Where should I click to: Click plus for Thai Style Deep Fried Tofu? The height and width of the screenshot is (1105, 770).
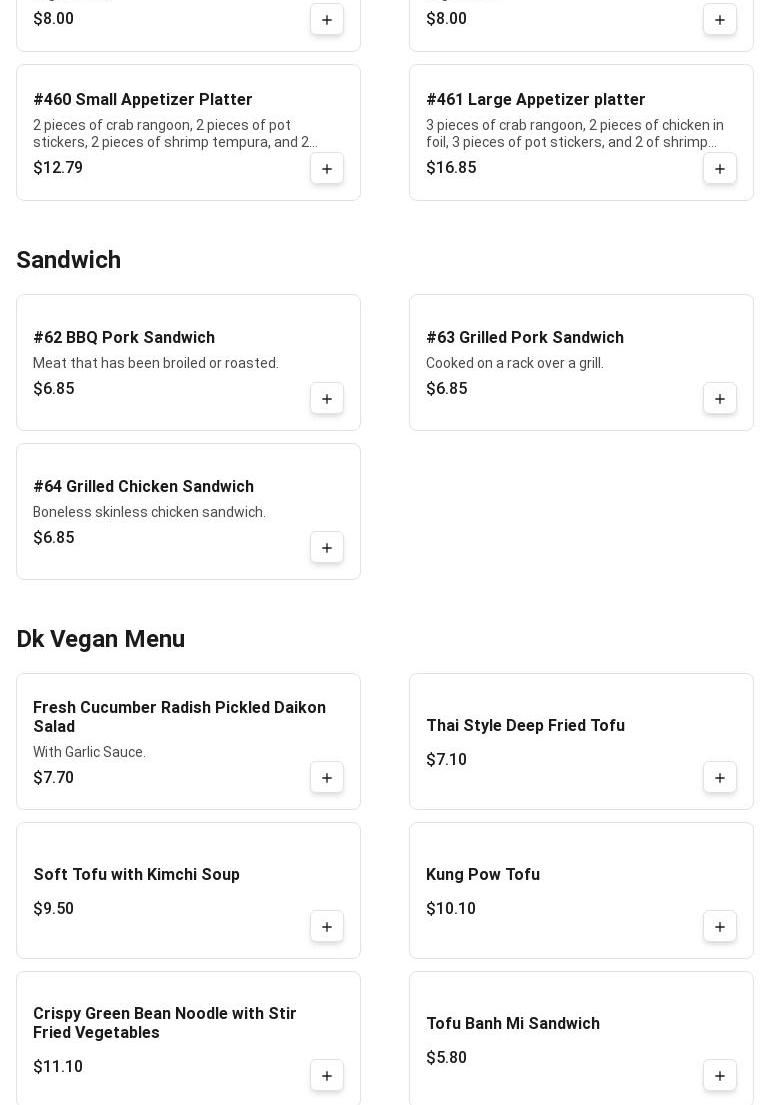[x=720, y=777]
